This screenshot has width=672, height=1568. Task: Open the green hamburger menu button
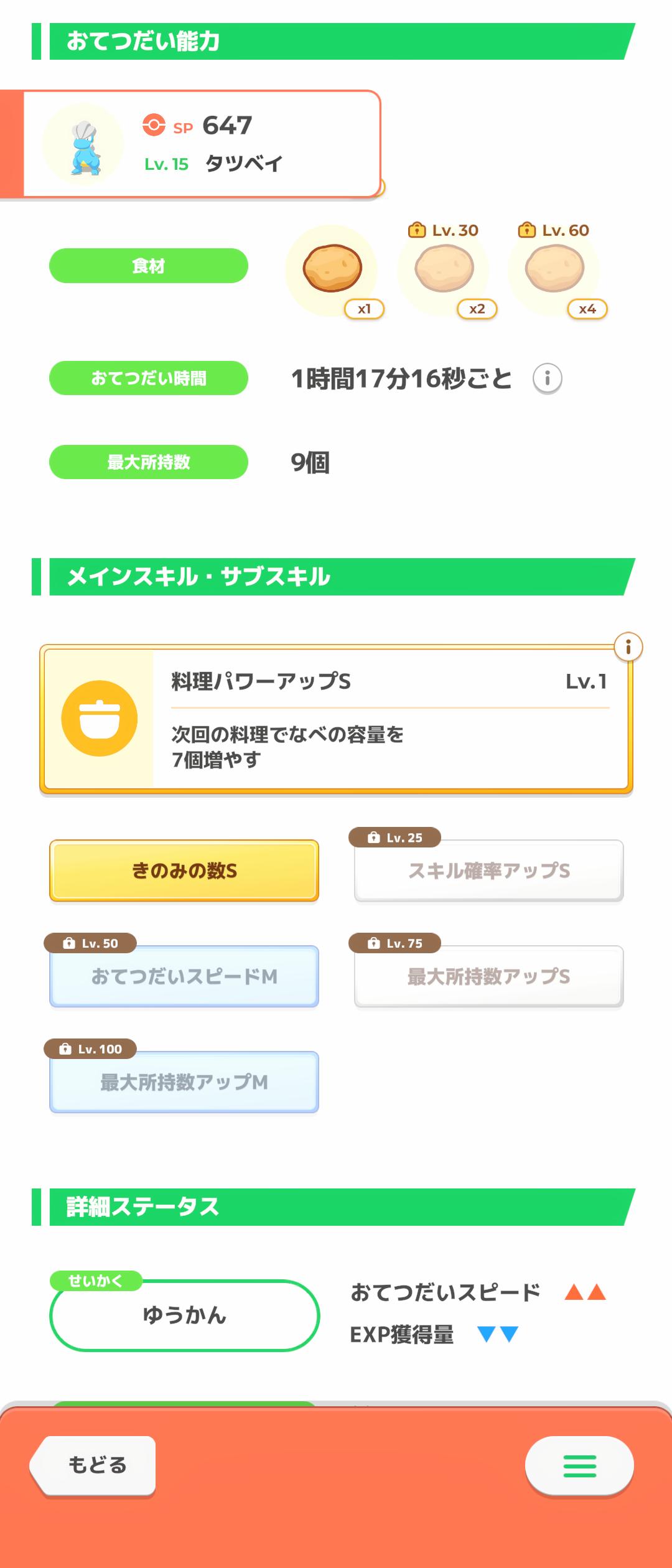point(579,1466)
